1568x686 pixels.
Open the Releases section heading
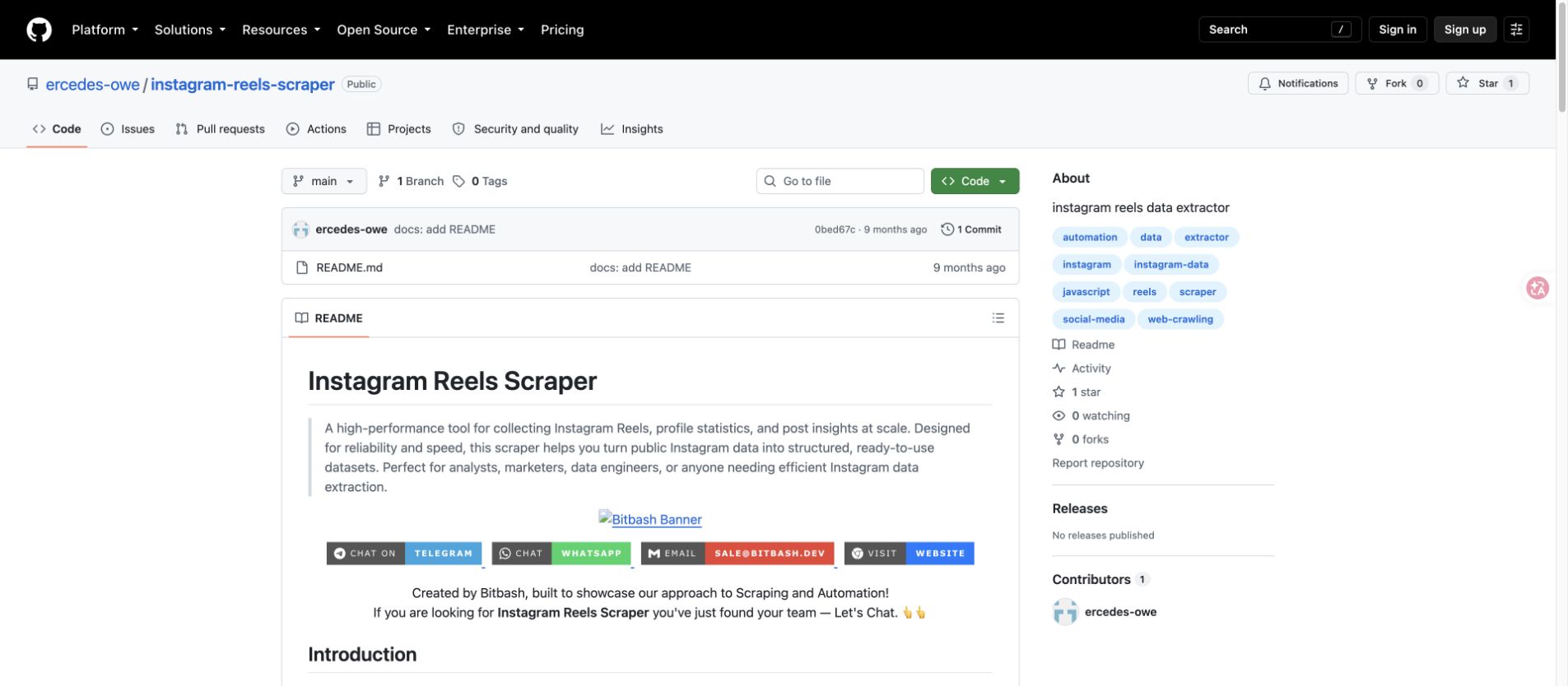tap(1080, 508)
